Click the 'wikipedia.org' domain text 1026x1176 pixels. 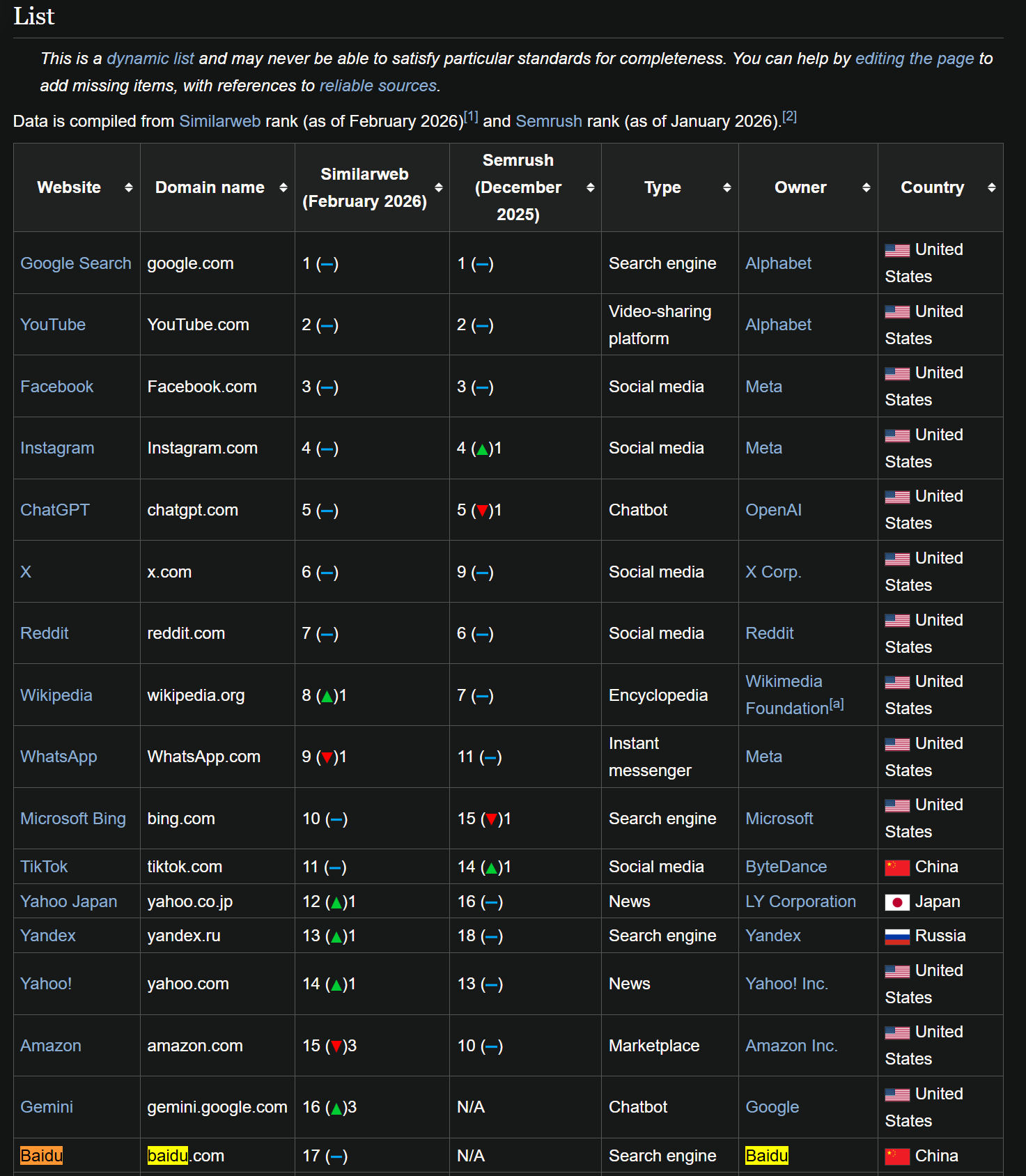tap(196, 695)
